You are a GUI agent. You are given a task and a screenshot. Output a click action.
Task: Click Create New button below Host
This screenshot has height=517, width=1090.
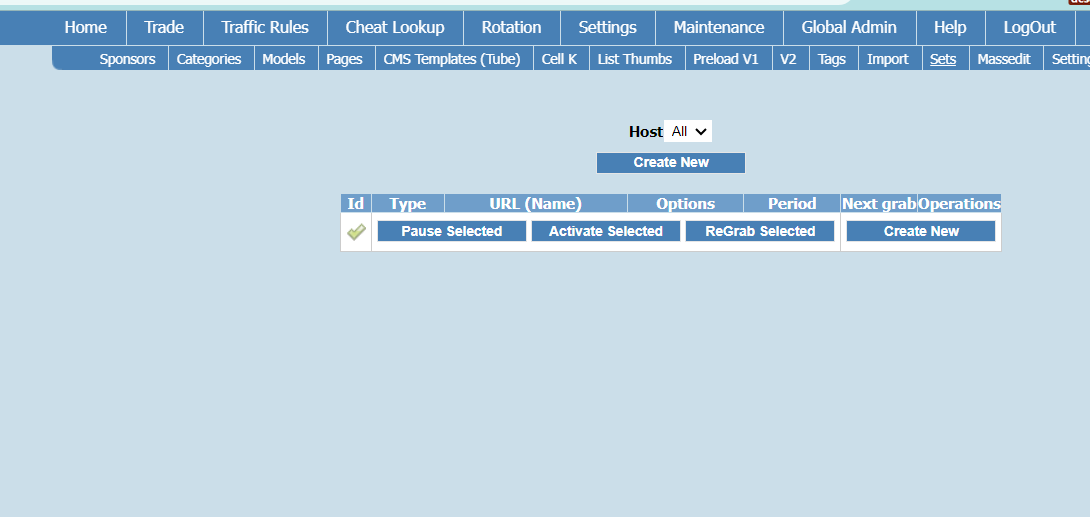[x=671, y=163]
